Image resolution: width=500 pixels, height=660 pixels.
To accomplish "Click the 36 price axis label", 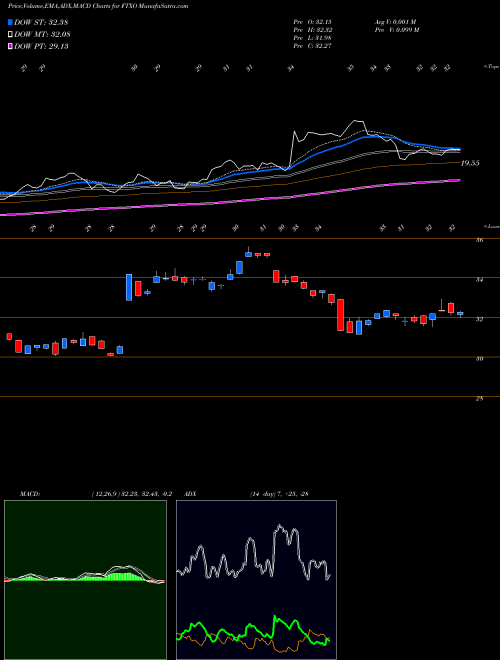I will 479,240.
